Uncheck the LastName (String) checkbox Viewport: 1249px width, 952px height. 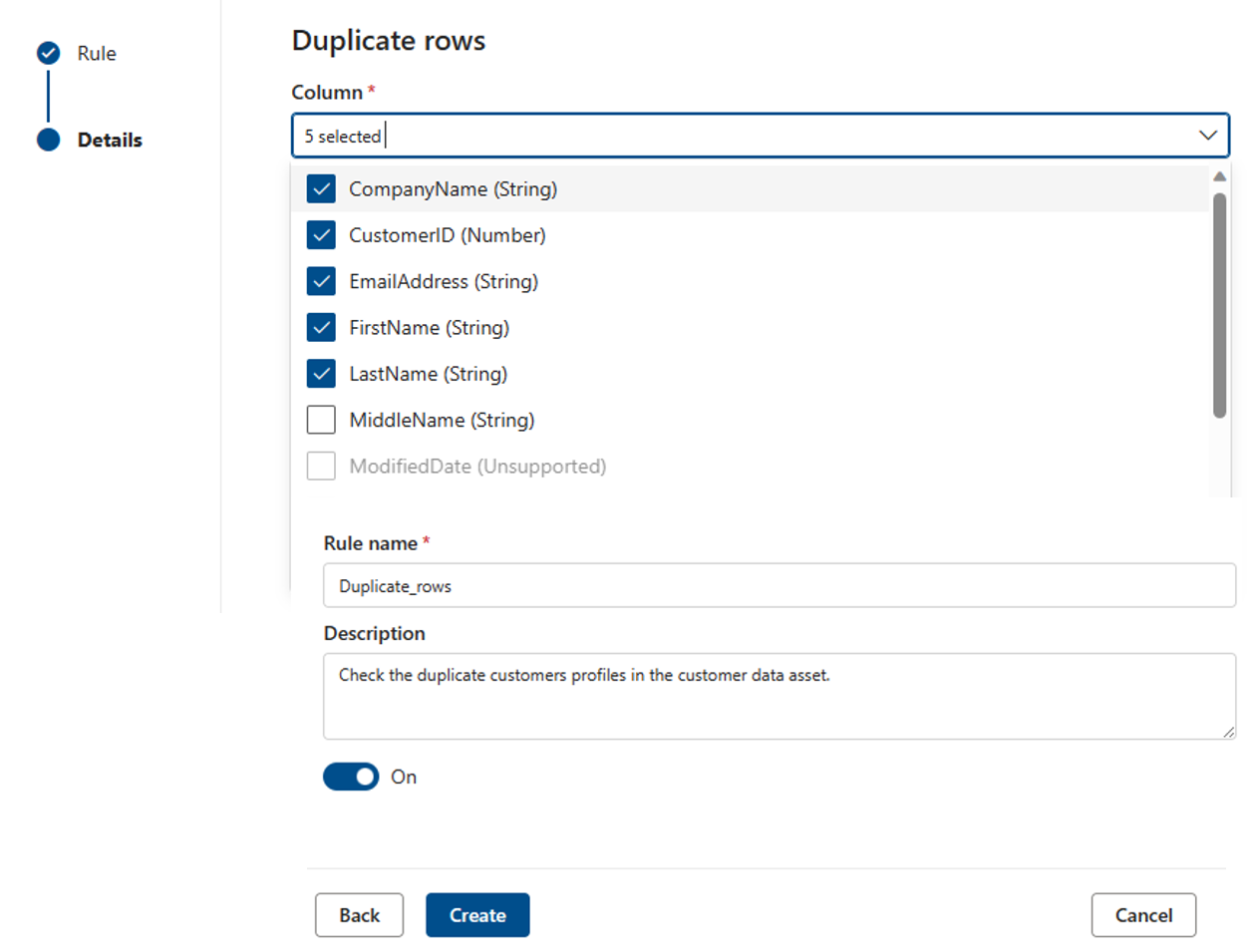tap(321, 374)
